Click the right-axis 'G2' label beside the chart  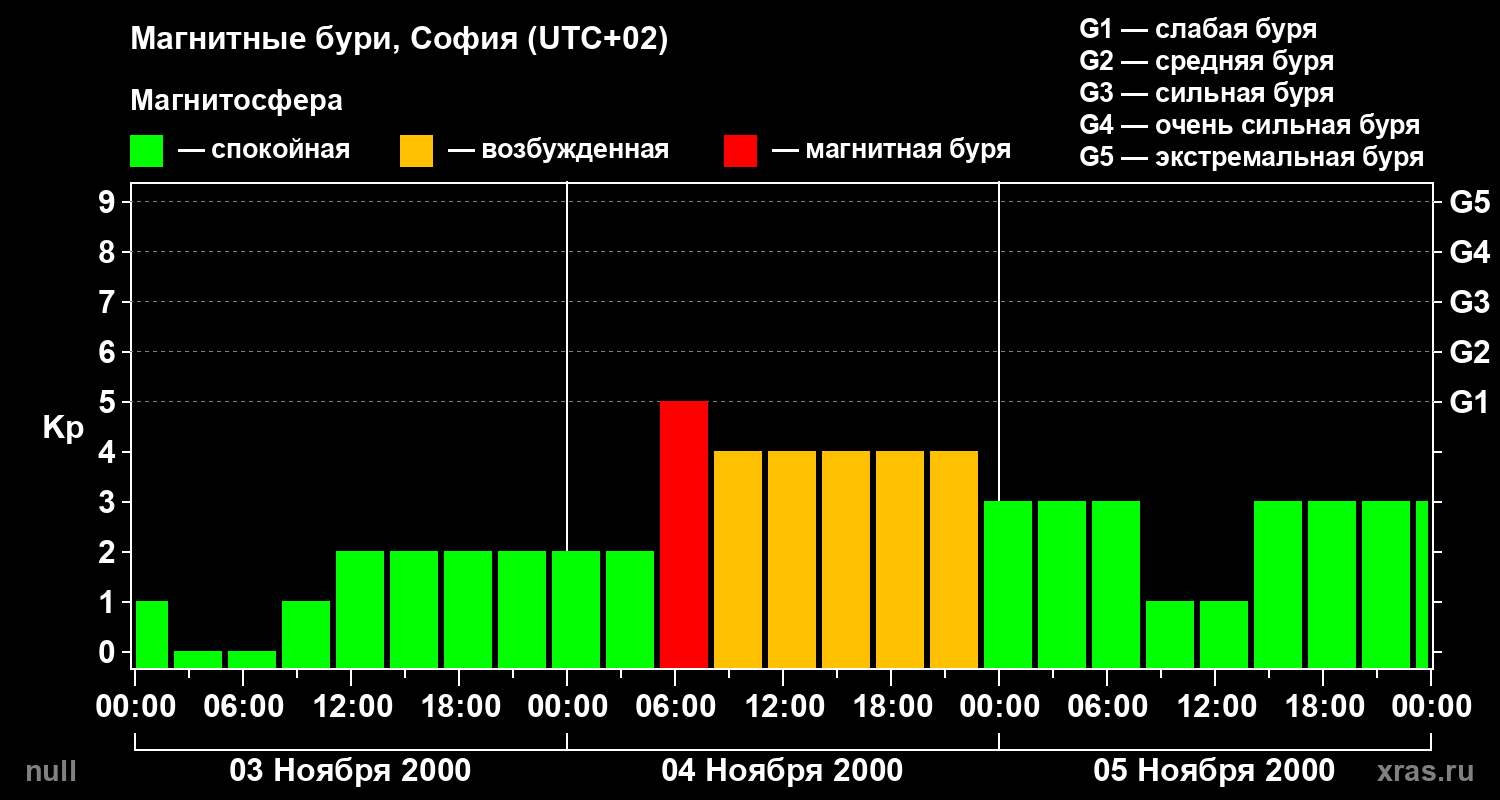click(x=1469, y=352)
